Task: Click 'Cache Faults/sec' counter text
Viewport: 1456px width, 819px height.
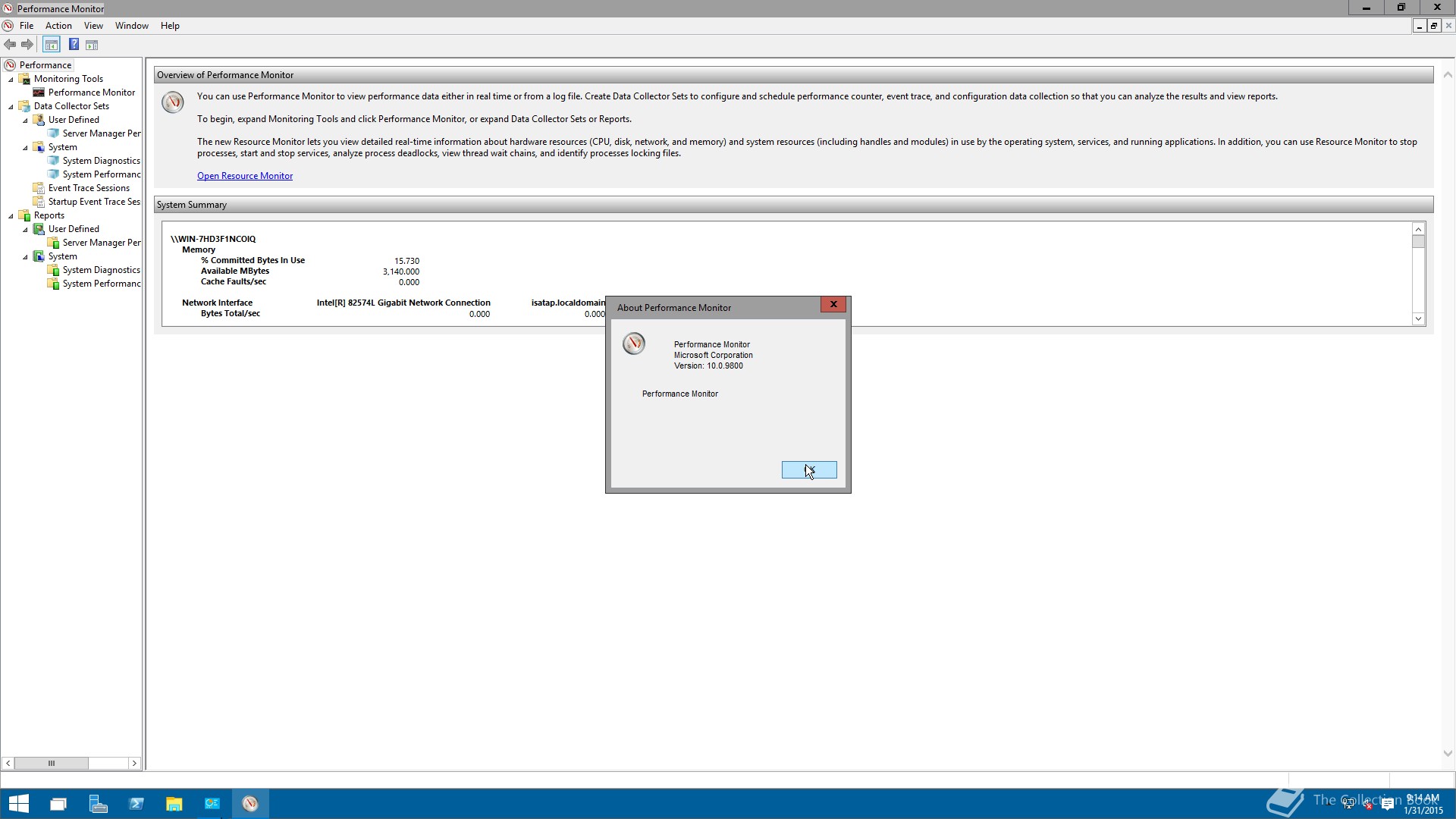Action: pyautogui.click(x=234, y=281)
